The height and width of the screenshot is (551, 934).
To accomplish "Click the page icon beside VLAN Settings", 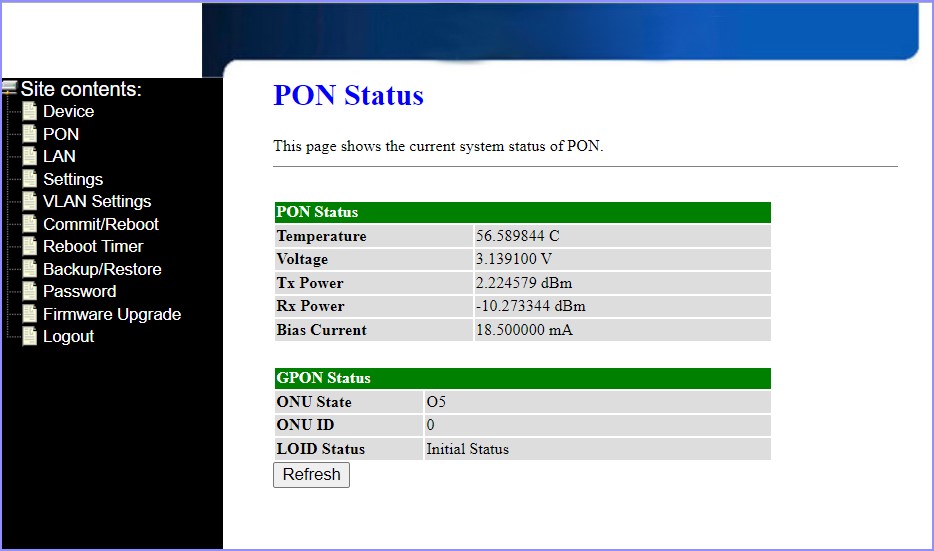I will coord(30,201).
